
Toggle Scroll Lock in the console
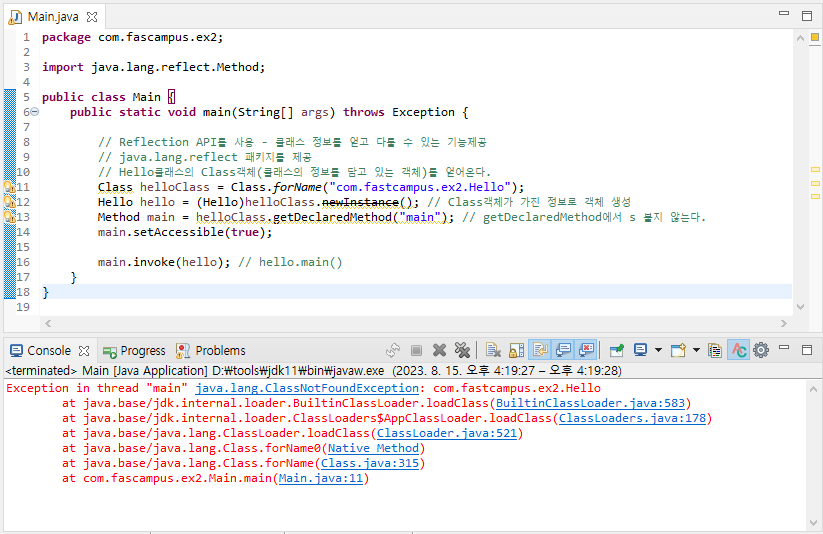coord(516,350)
